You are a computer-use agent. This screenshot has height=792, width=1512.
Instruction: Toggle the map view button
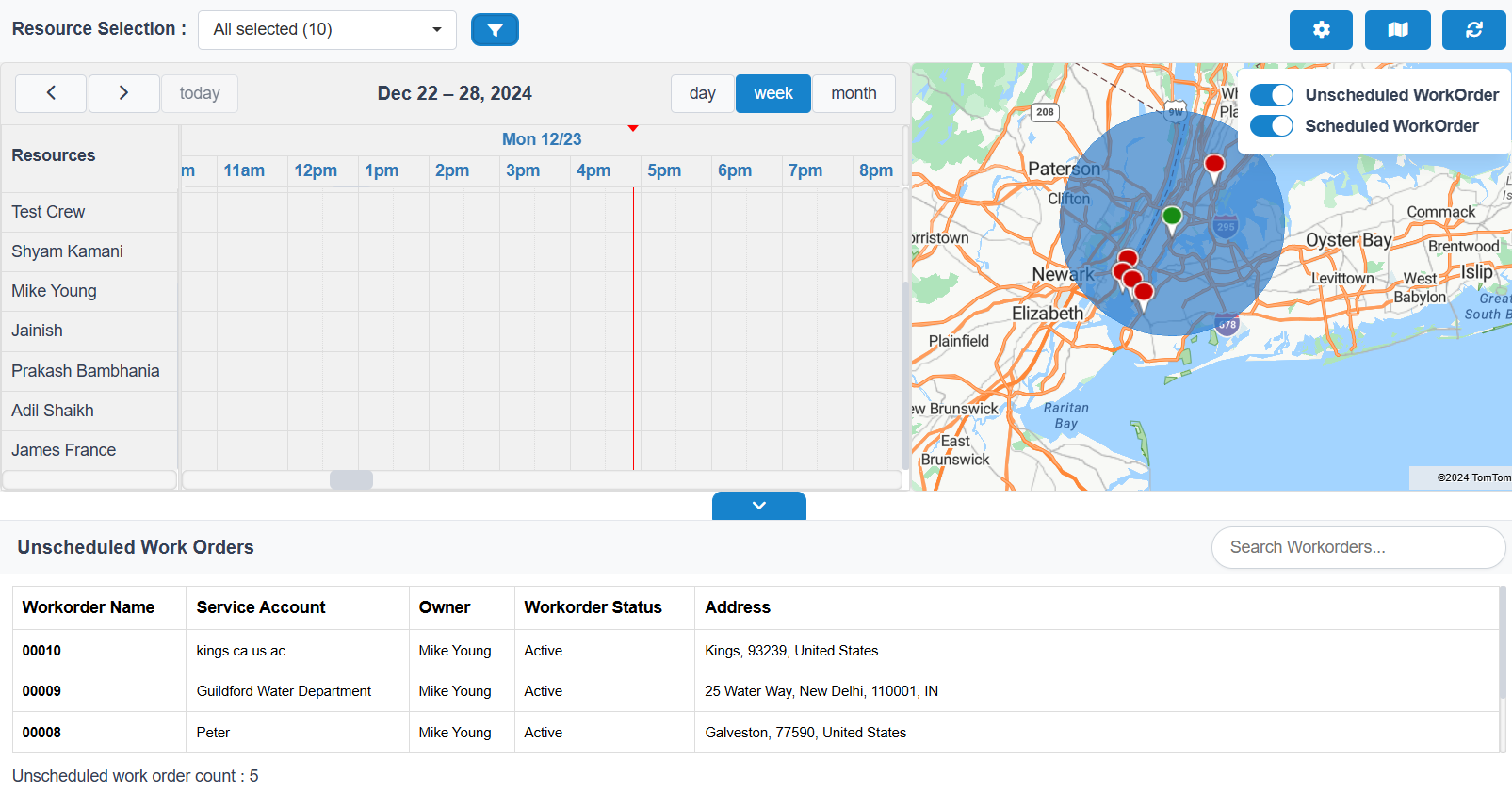click(x=1398, y=30)
